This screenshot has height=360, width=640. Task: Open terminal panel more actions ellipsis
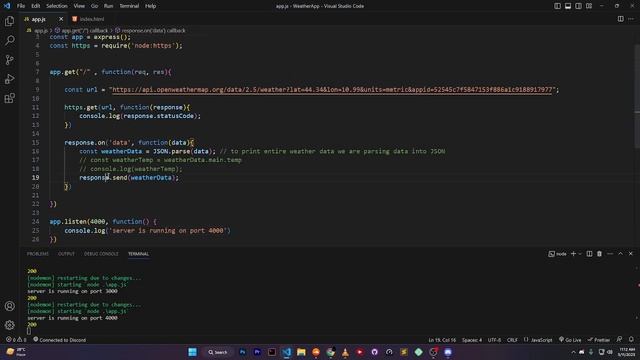(x=610, y=254)
